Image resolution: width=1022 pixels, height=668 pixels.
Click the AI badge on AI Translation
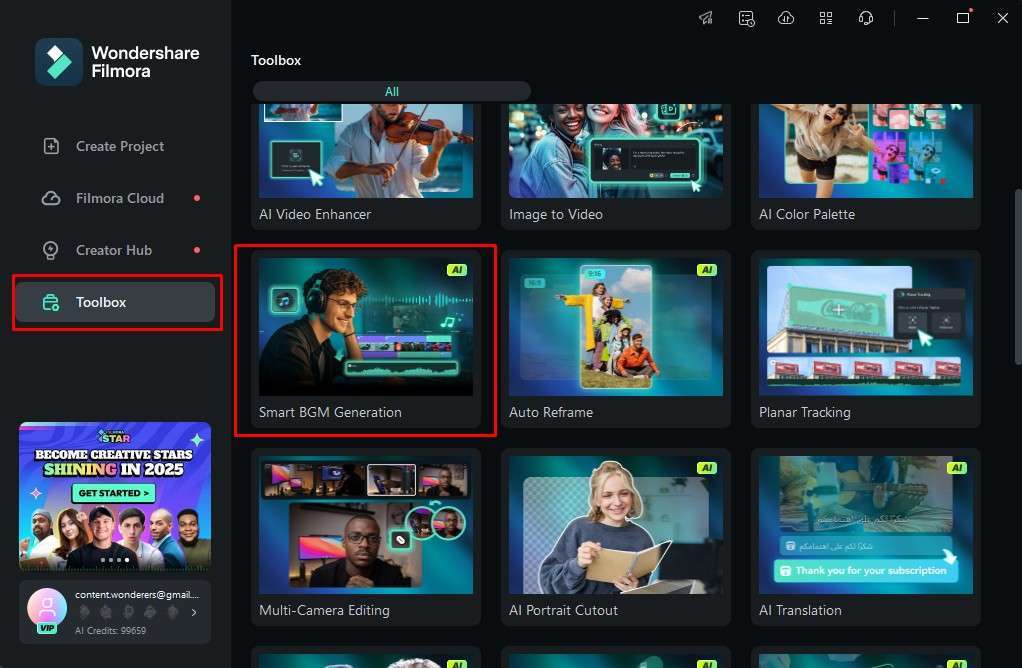957,468
